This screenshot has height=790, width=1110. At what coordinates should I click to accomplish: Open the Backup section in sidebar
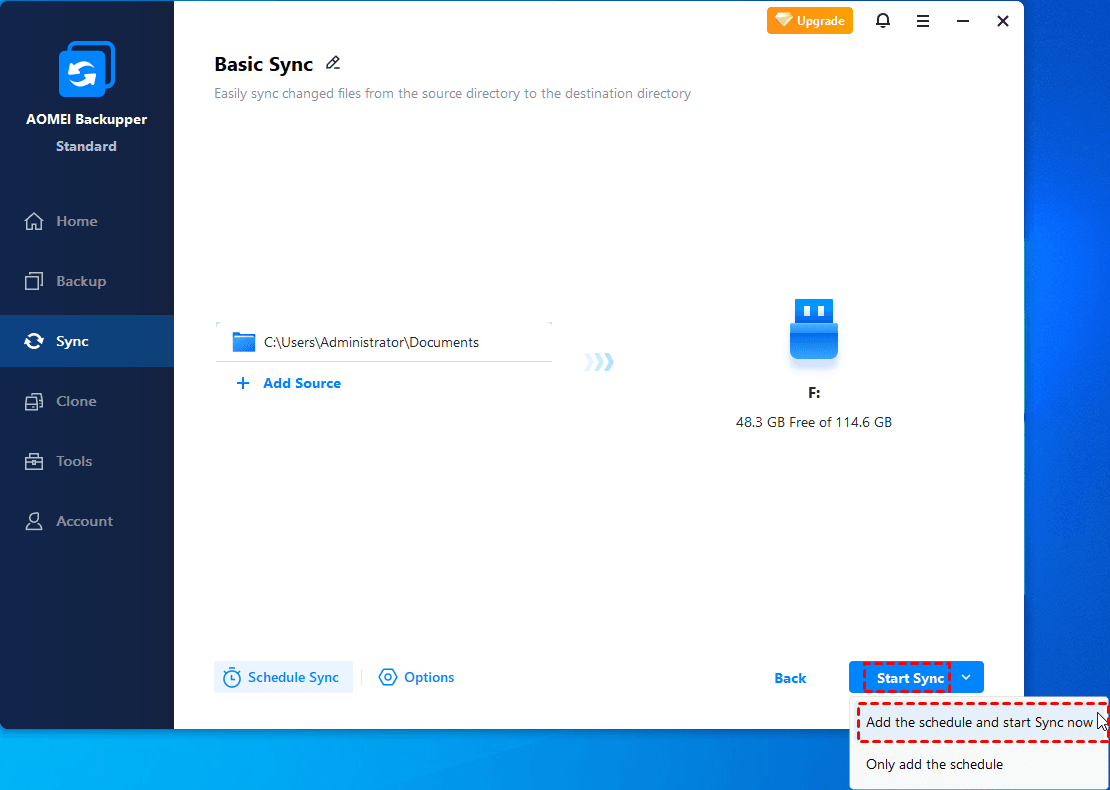pos(80,281)
